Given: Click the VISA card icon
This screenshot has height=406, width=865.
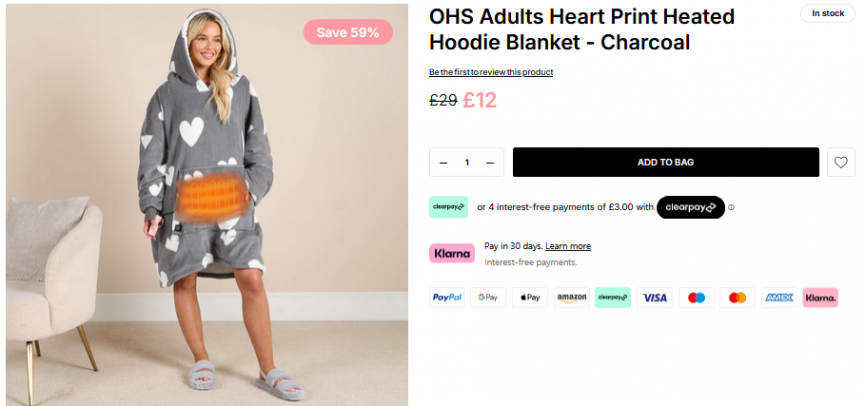Looking at the screenshot, I should (654, 298).
